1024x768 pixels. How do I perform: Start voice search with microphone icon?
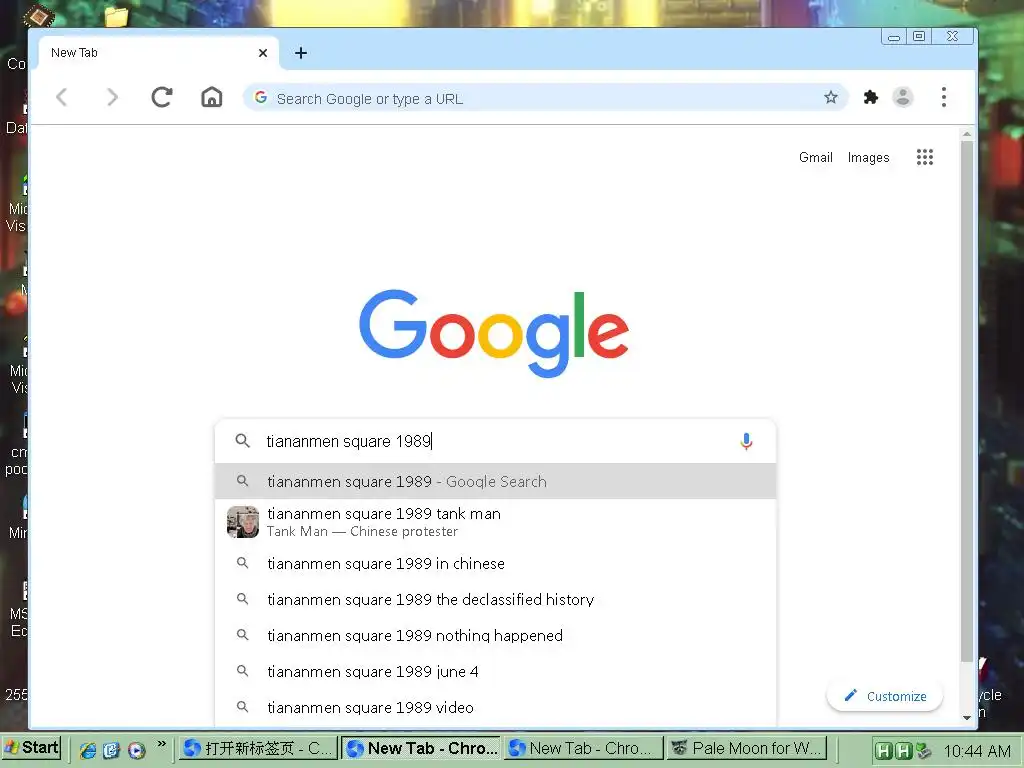[746, 441]
